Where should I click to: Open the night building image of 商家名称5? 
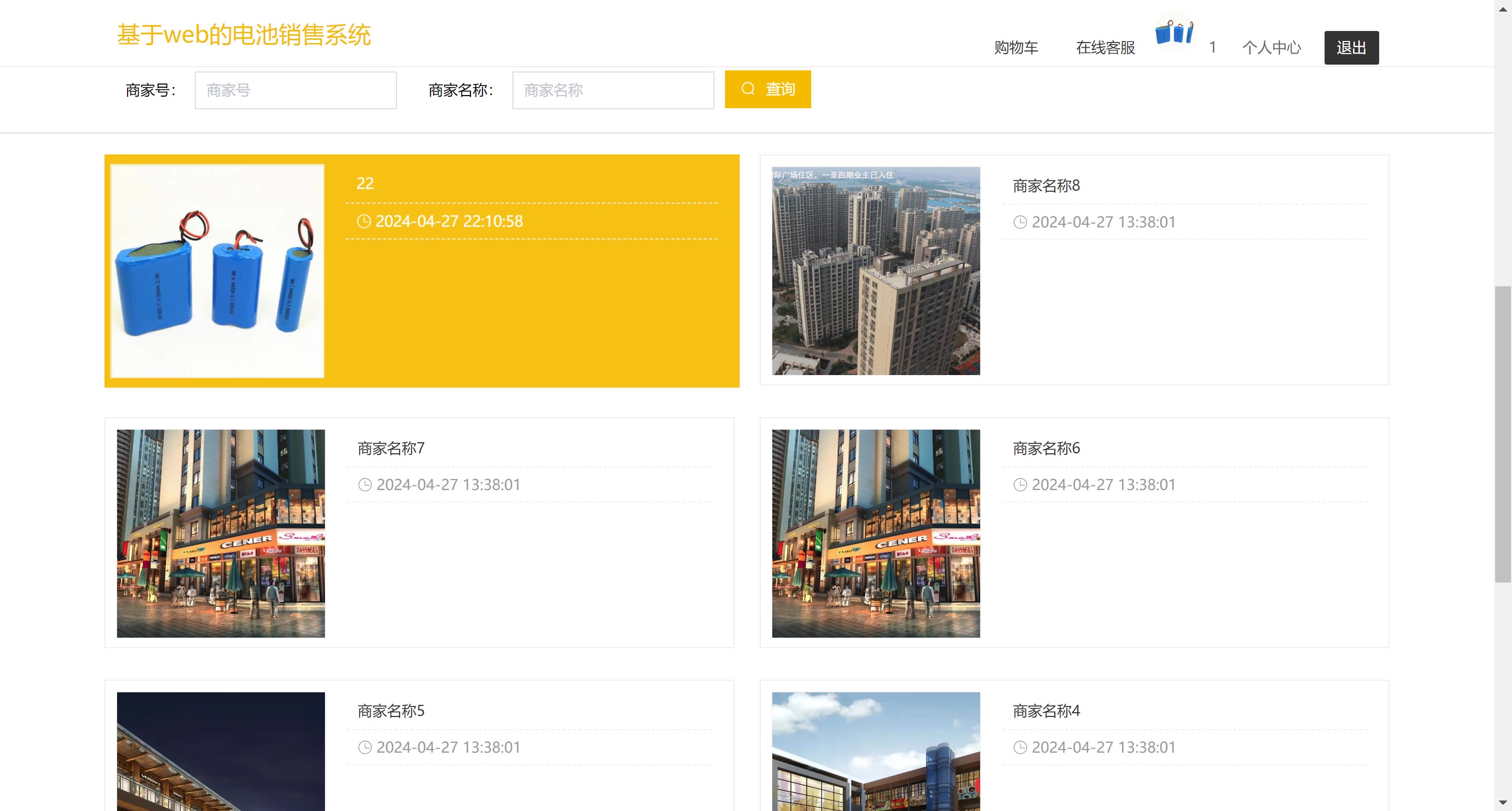[220, 751]
